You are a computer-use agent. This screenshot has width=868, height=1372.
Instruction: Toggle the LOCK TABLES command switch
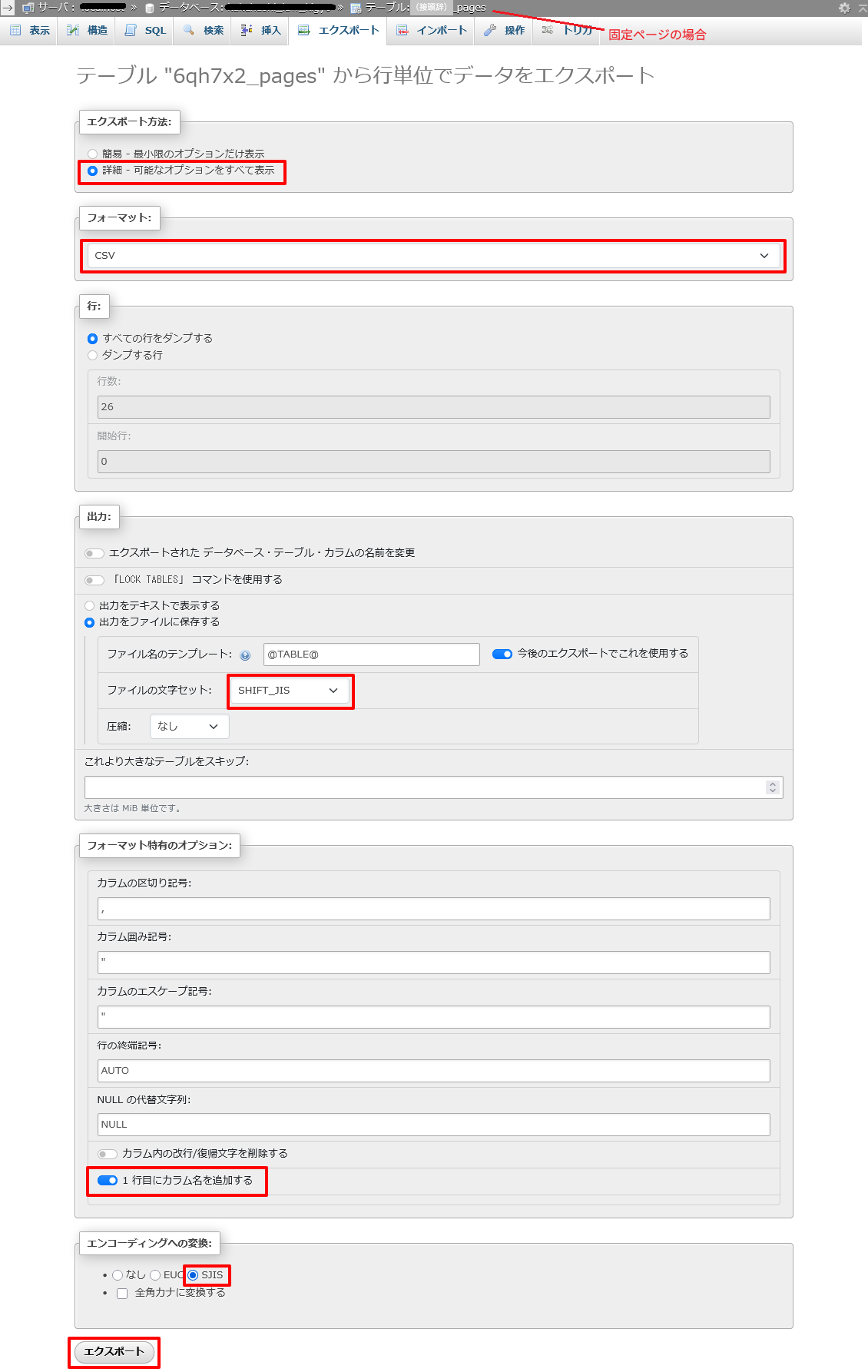point(94,580)
